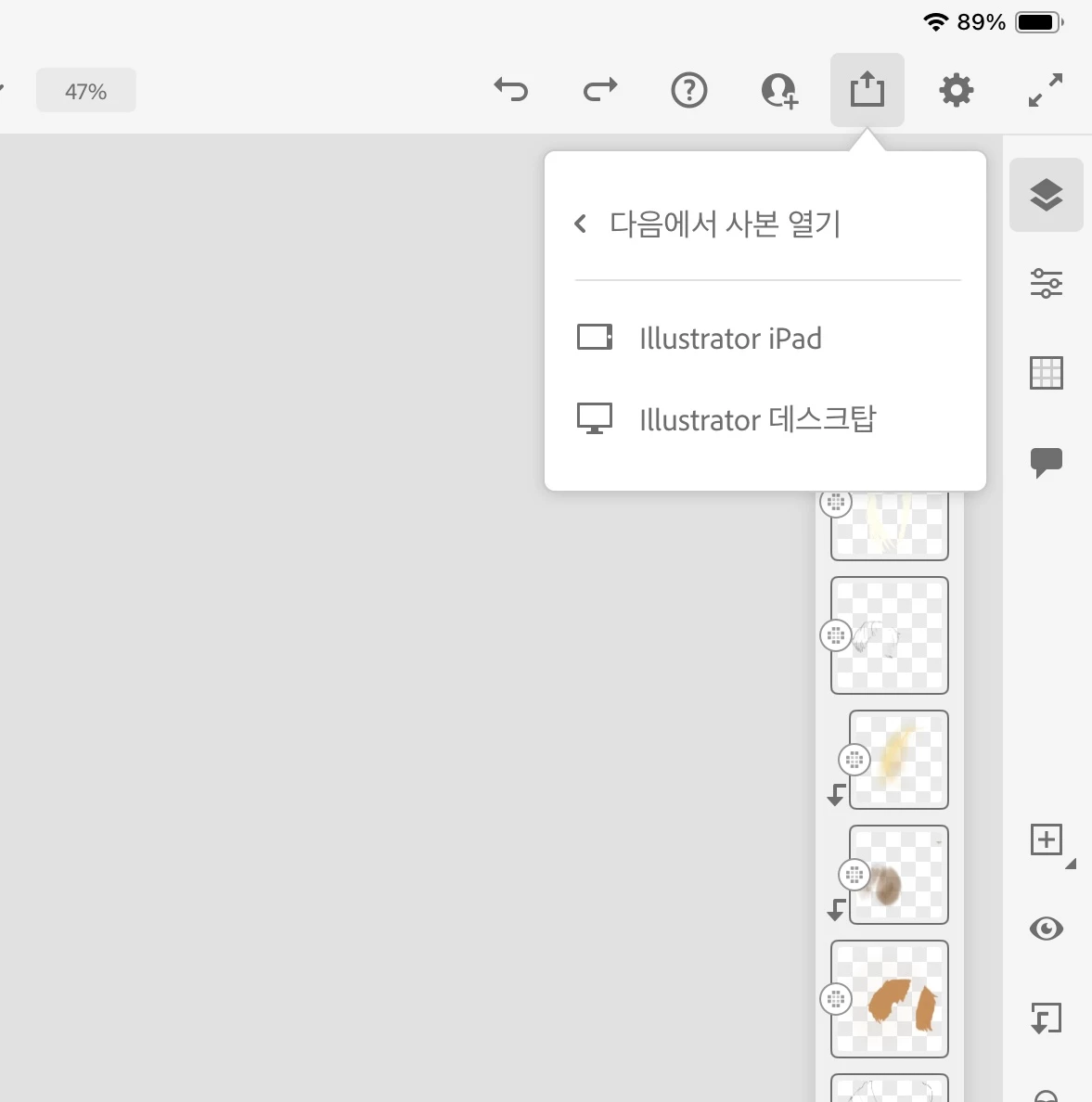Image resolution: width=1092 pixels, height=1102 pixels.
Task: Tap clipping mask icon in sidebar
Action: point(1047,1018)
